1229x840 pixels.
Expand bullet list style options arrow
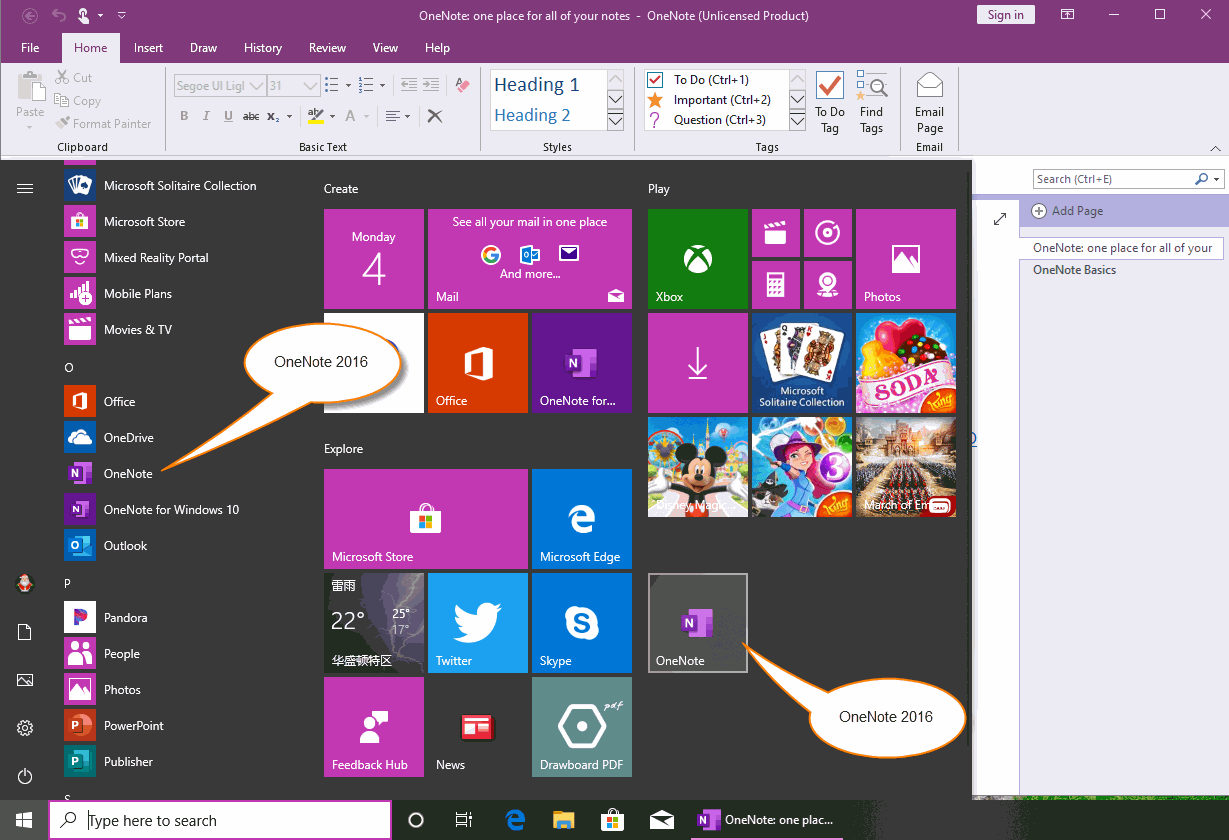[x=347, y=86]
